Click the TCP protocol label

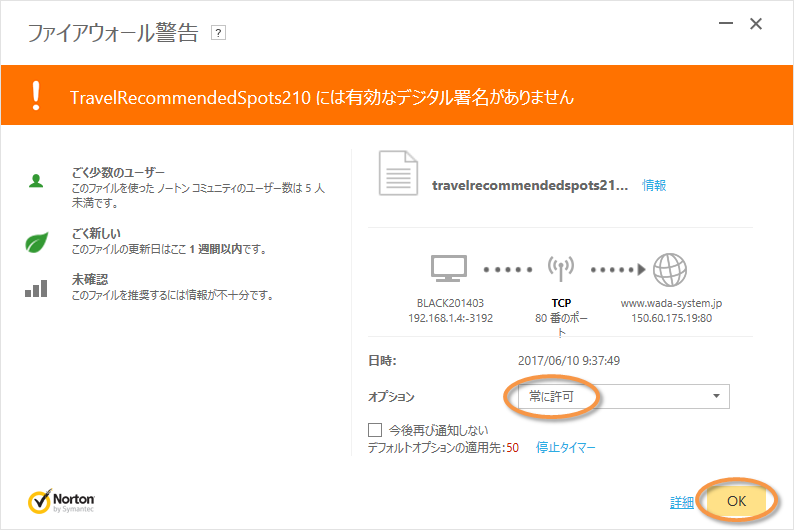coord(561,303)
